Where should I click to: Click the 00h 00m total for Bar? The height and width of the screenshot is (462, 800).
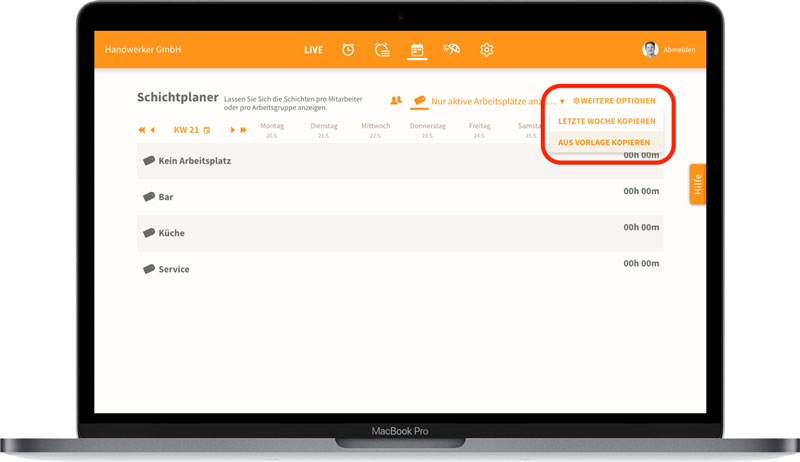tap(641, 191)
